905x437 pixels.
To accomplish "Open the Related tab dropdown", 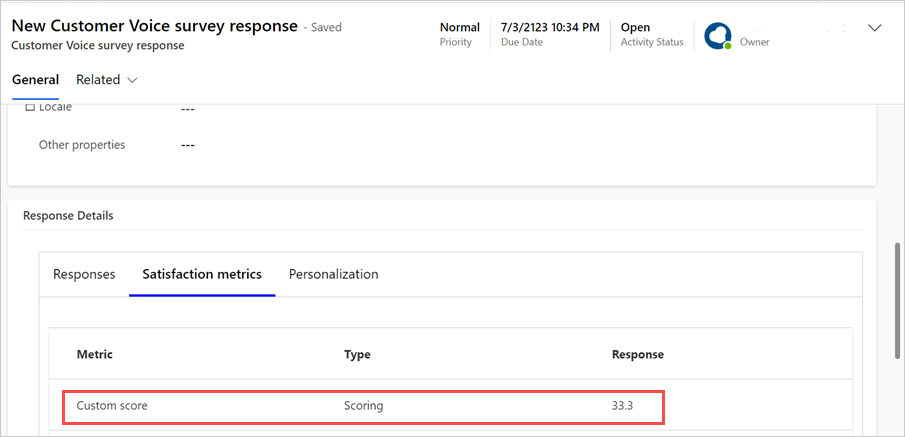I will tap(107, 80).
